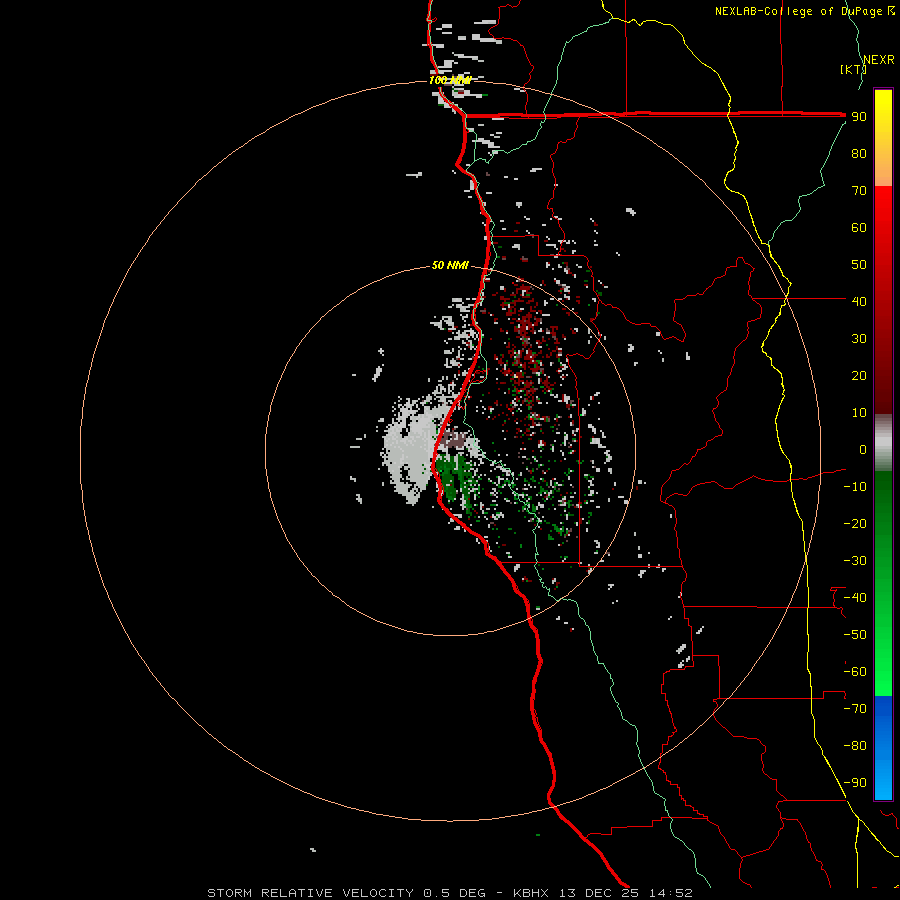Click the -70 value on the velocity scale

pos(855,709)
